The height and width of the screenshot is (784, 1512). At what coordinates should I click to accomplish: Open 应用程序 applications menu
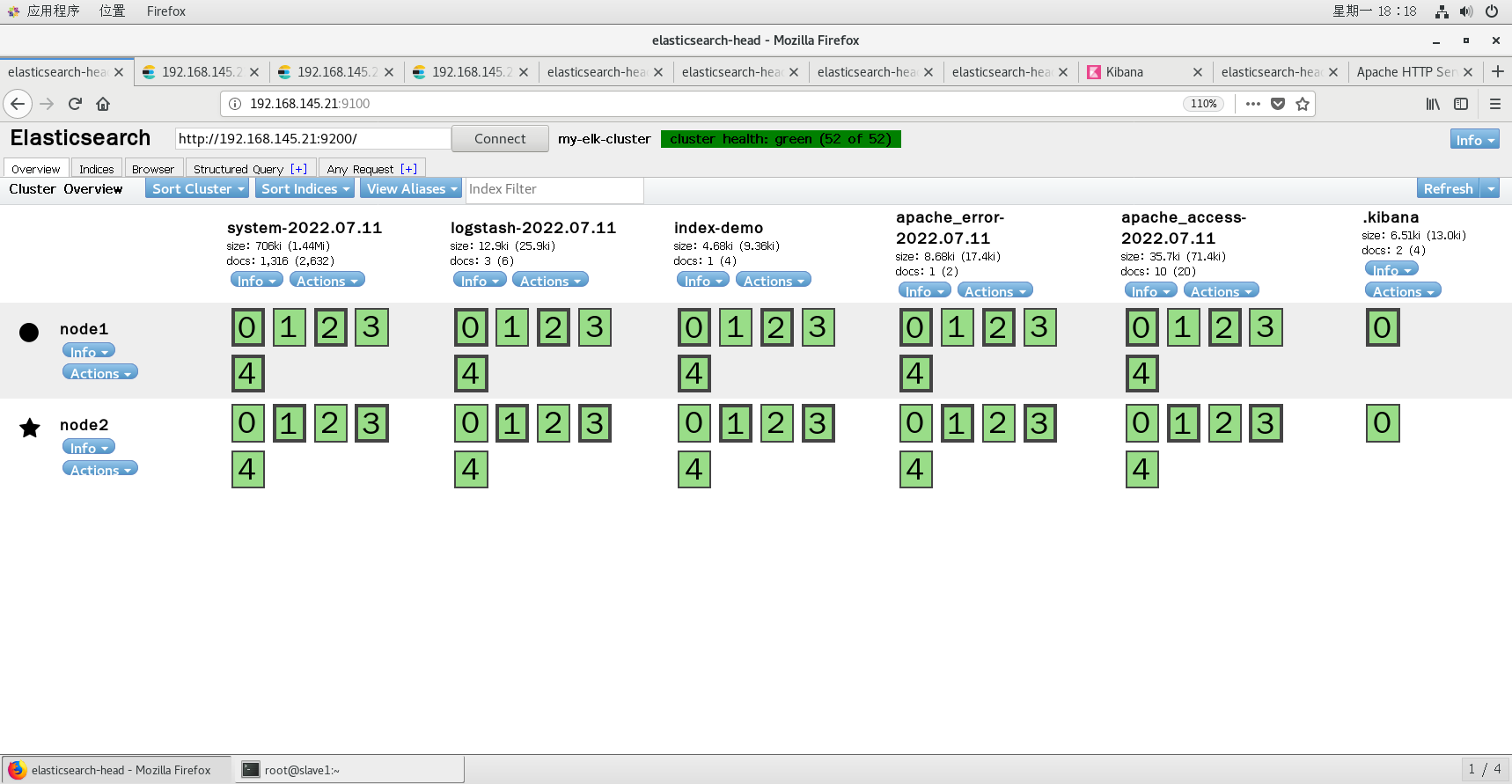44,11
